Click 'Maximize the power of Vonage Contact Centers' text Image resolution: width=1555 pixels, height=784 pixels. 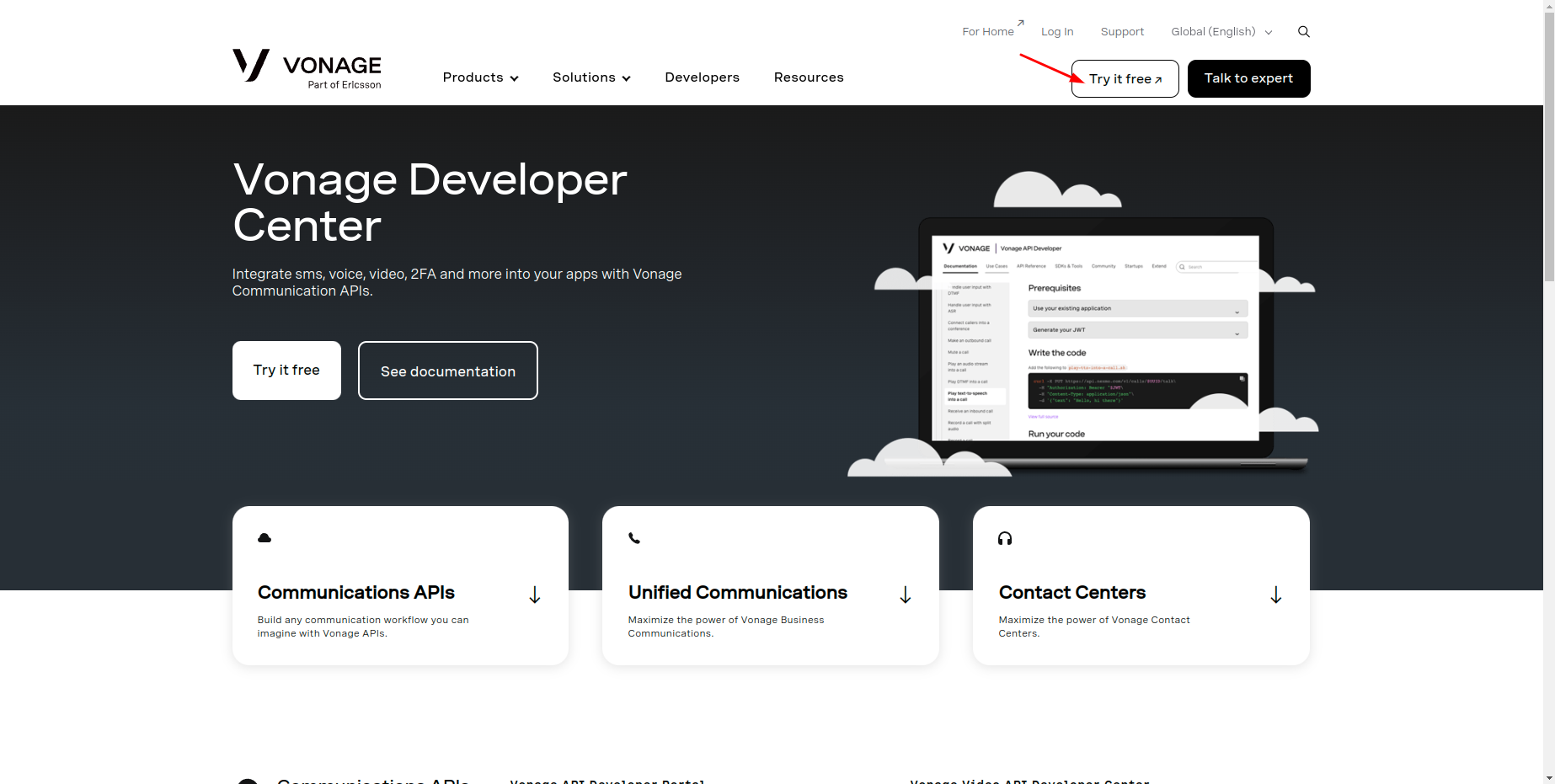[1094, 627]
